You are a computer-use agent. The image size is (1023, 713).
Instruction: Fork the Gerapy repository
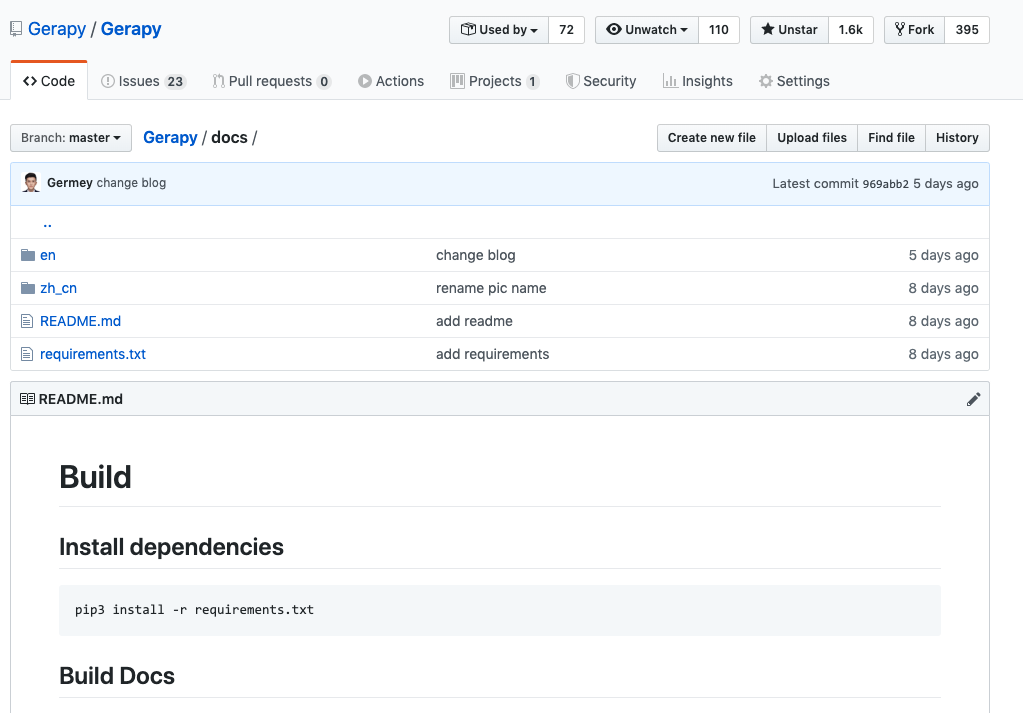click(915, 30)
